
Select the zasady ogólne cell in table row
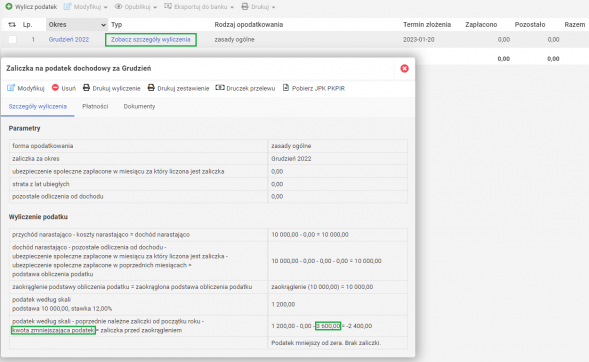pos(234,39)
